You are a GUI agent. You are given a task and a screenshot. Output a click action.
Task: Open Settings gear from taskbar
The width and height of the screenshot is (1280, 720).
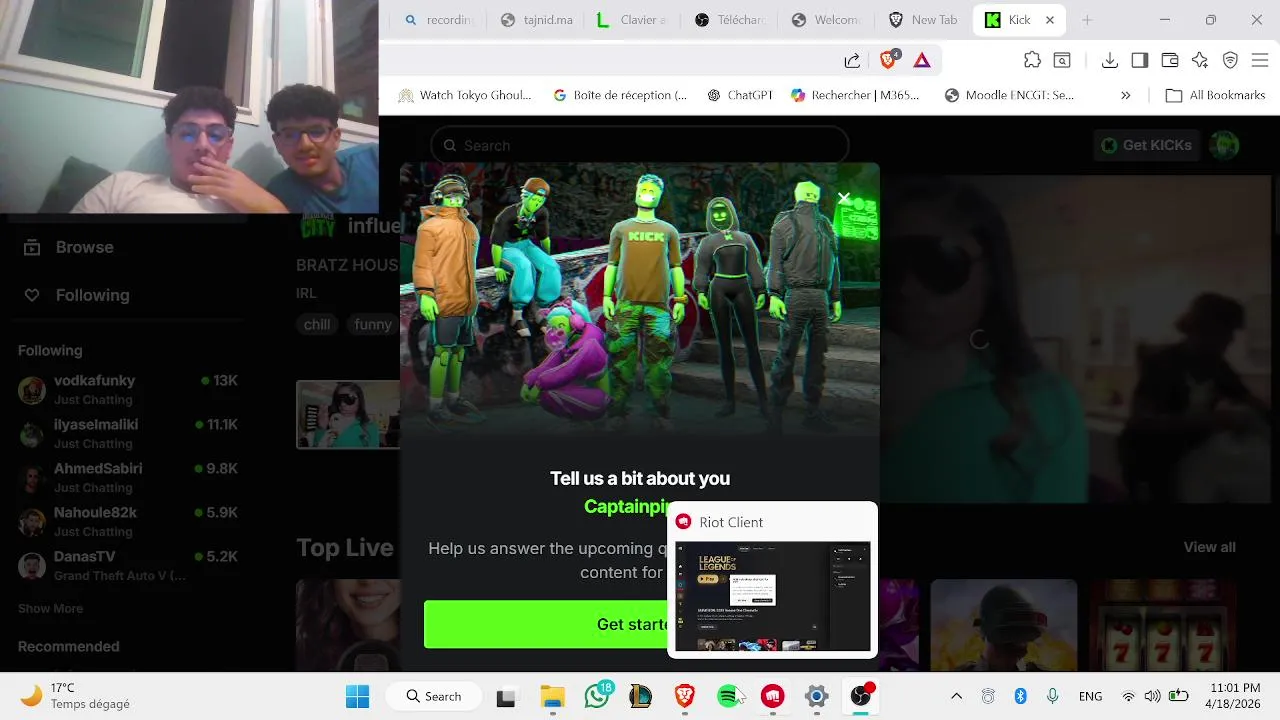click(816, 696)
